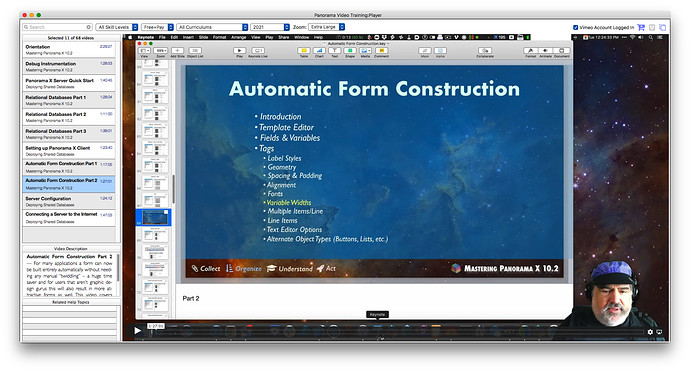This screenshot has width=690, height=371.
Task: Click the AirPlay icon in player bar
Action: pos(659,332)
